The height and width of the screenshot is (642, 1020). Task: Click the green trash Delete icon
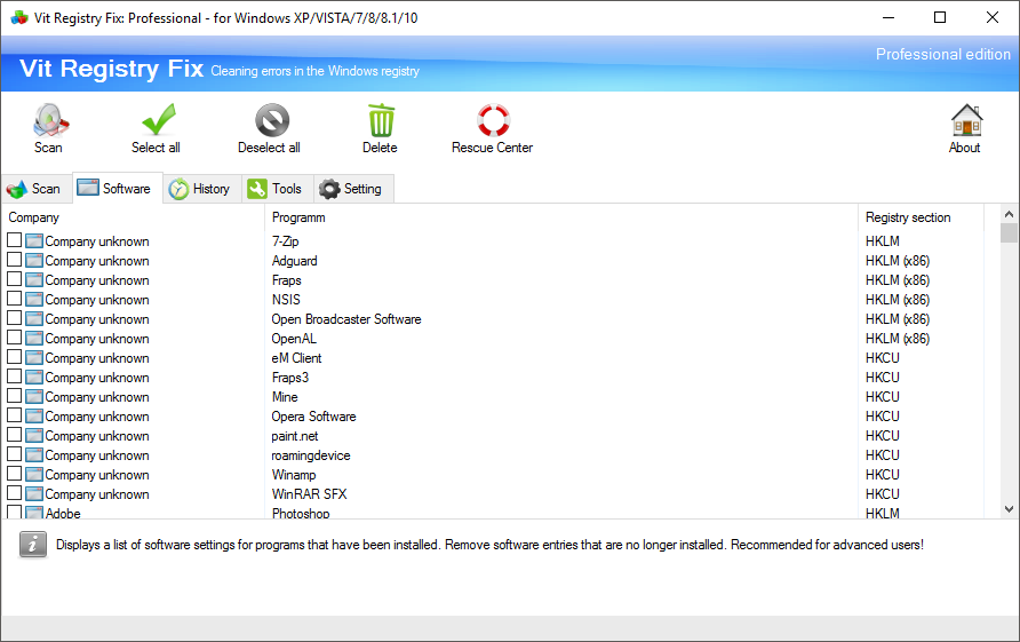pos(381,120)
